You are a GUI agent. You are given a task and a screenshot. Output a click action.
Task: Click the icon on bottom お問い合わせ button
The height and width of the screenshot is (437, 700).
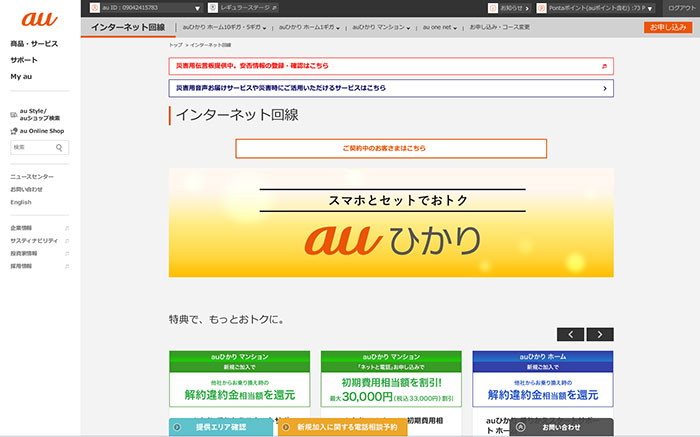(520, 427)
